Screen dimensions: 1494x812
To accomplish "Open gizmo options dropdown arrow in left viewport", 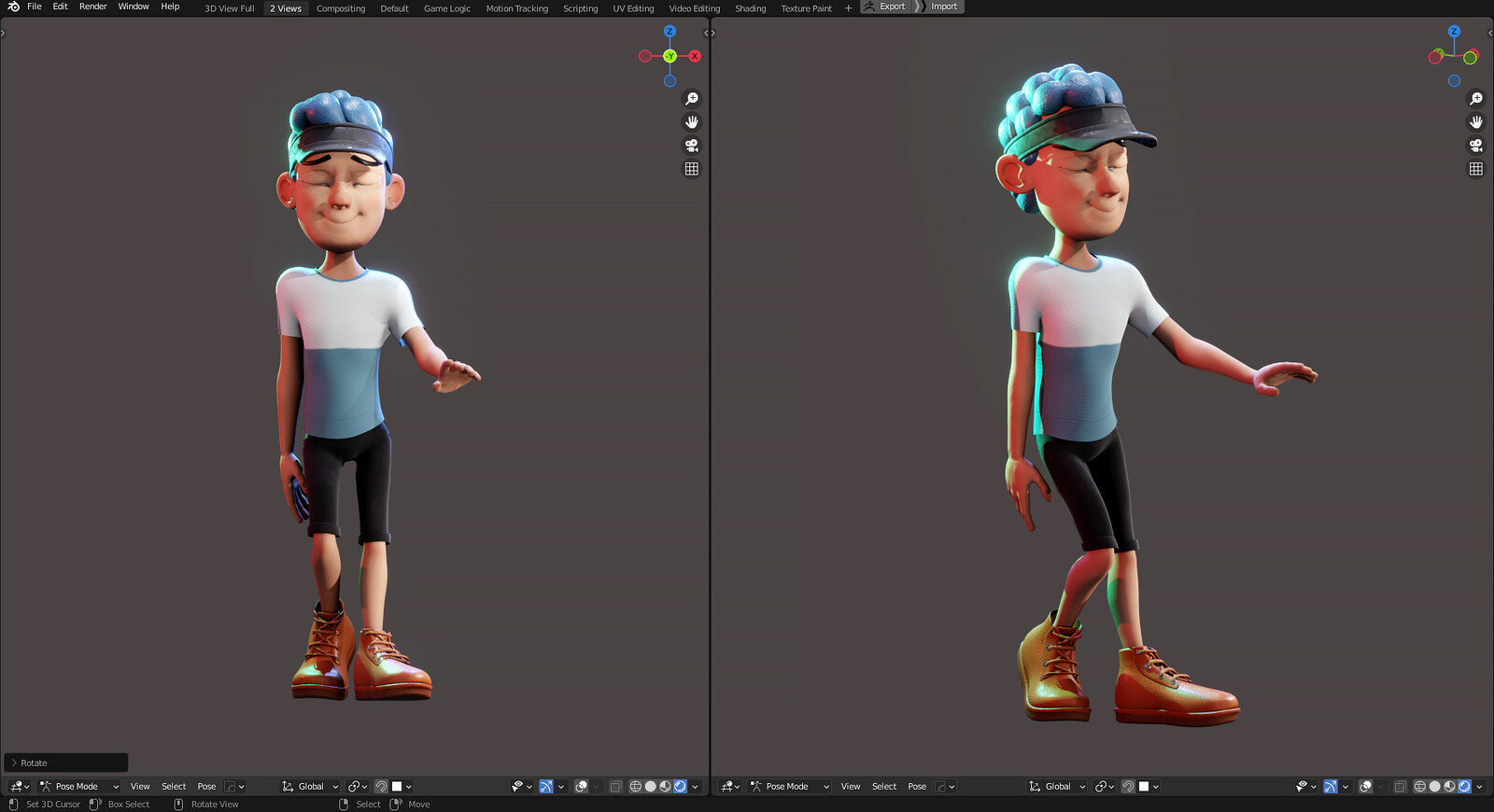I will (x=561, y=787).
